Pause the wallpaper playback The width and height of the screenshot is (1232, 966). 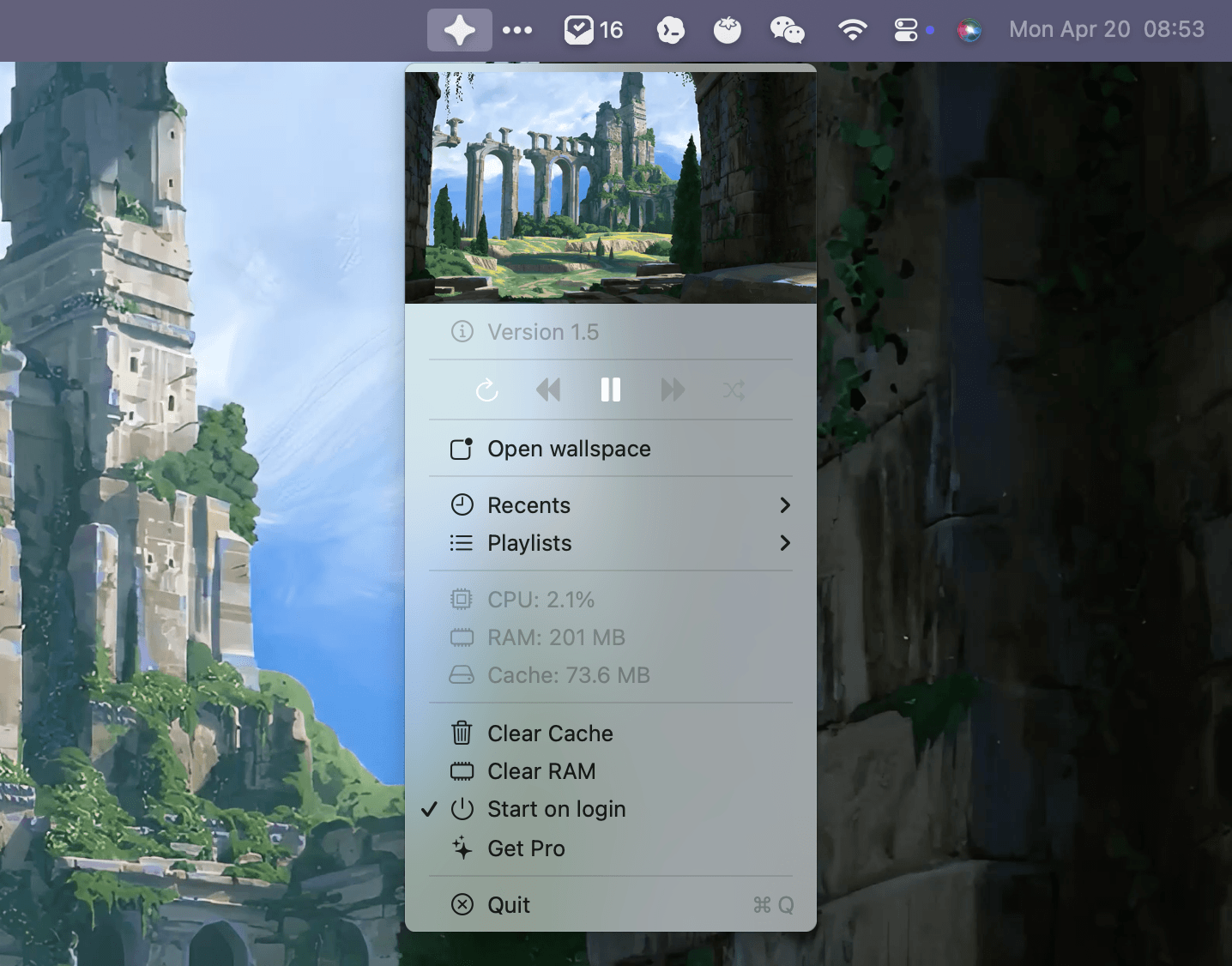[610, 390]
